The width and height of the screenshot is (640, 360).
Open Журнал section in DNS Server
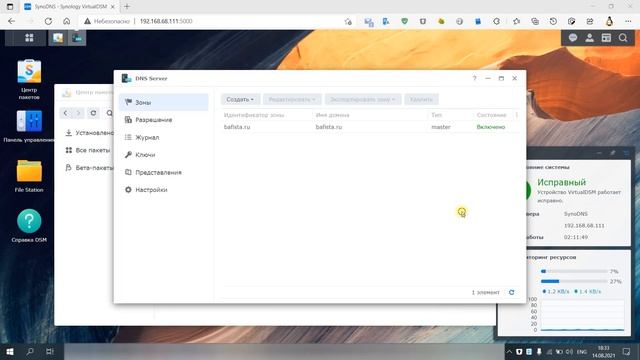coord(164,137)
